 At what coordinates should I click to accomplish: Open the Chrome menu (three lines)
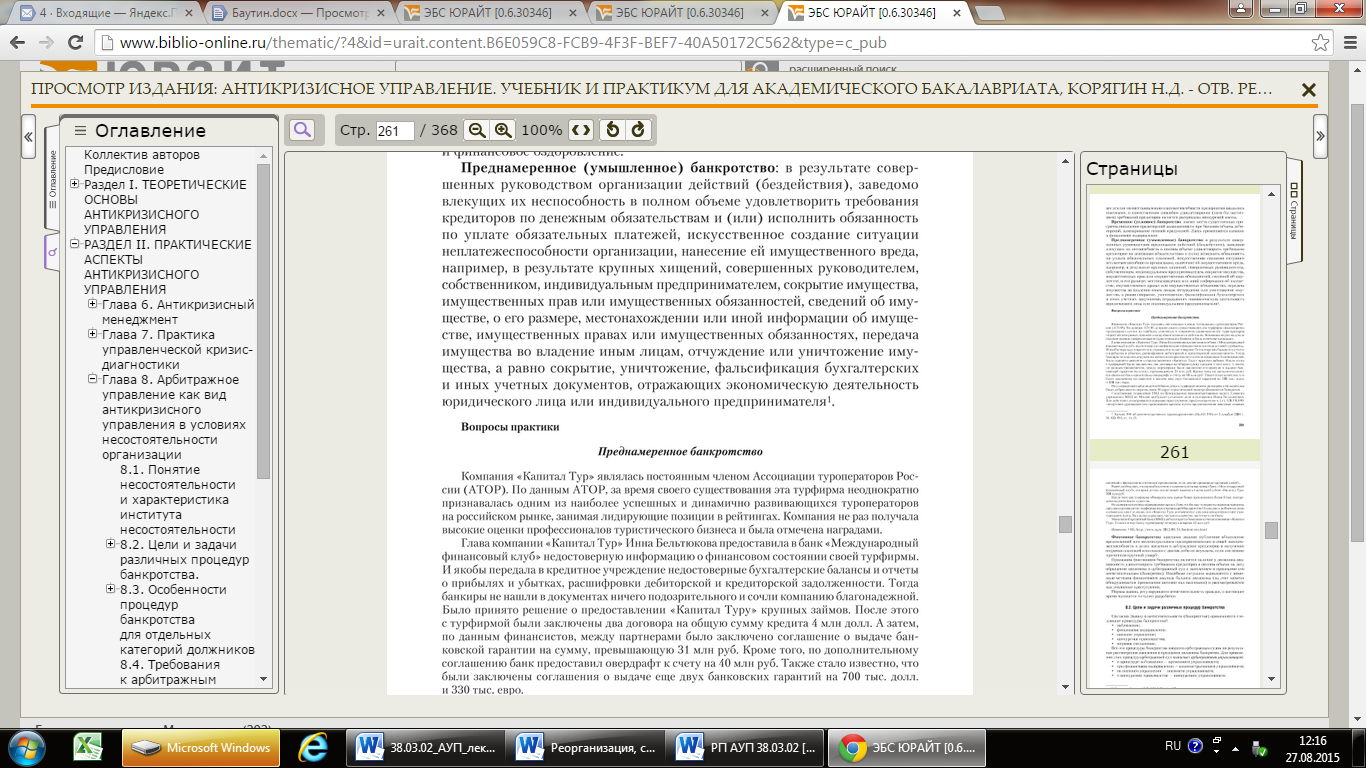coord(1349,44)
